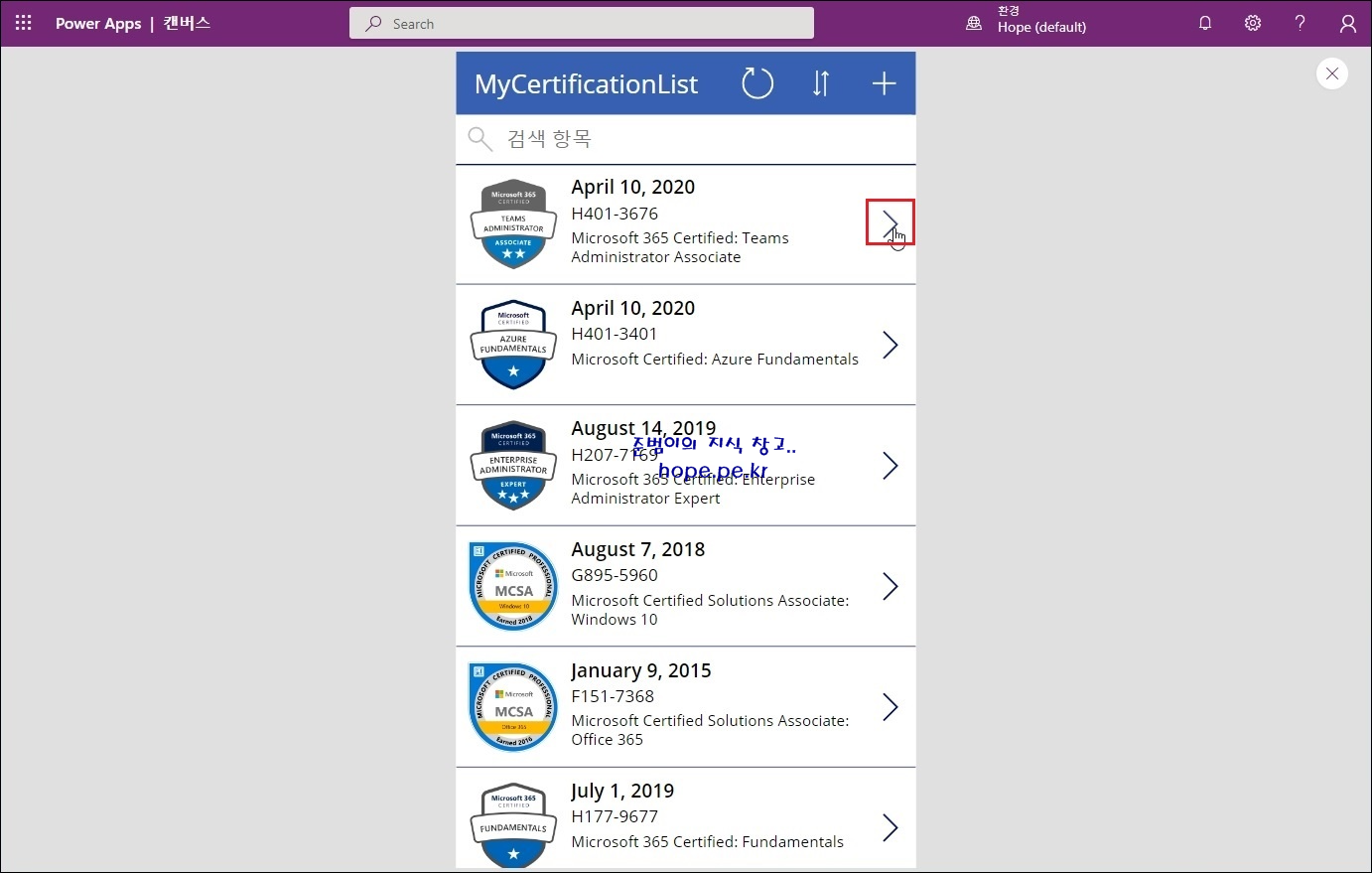This screenshot has width=1372, height=873.
Task: Open the environment picker Hope (default)
Action: [x=1028, y=20]
